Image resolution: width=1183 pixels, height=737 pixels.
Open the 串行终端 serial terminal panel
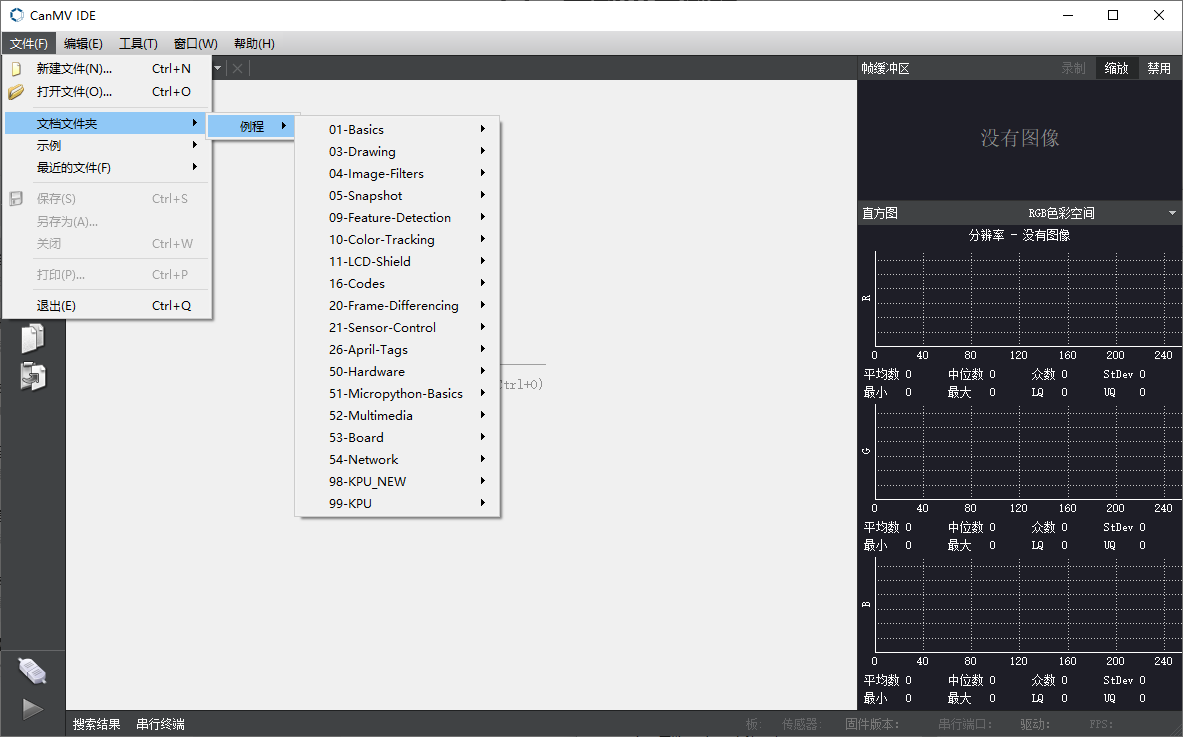(160, 724)
